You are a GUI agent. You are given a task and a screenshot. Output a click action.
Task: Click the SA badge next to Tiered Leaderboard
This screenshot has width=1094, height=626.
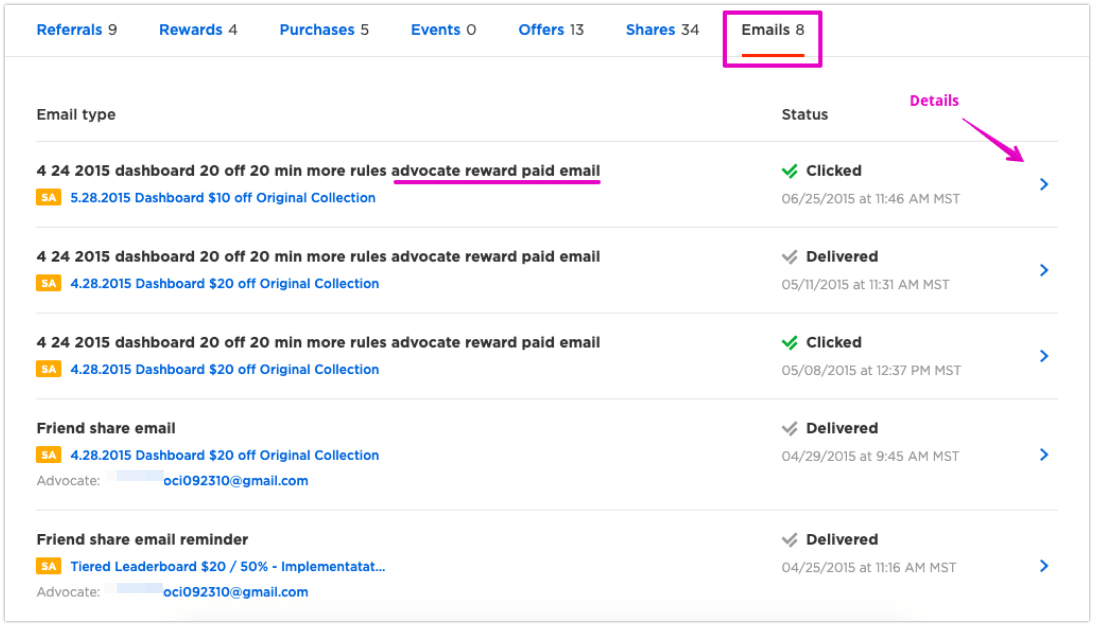[x=48, y=566]
